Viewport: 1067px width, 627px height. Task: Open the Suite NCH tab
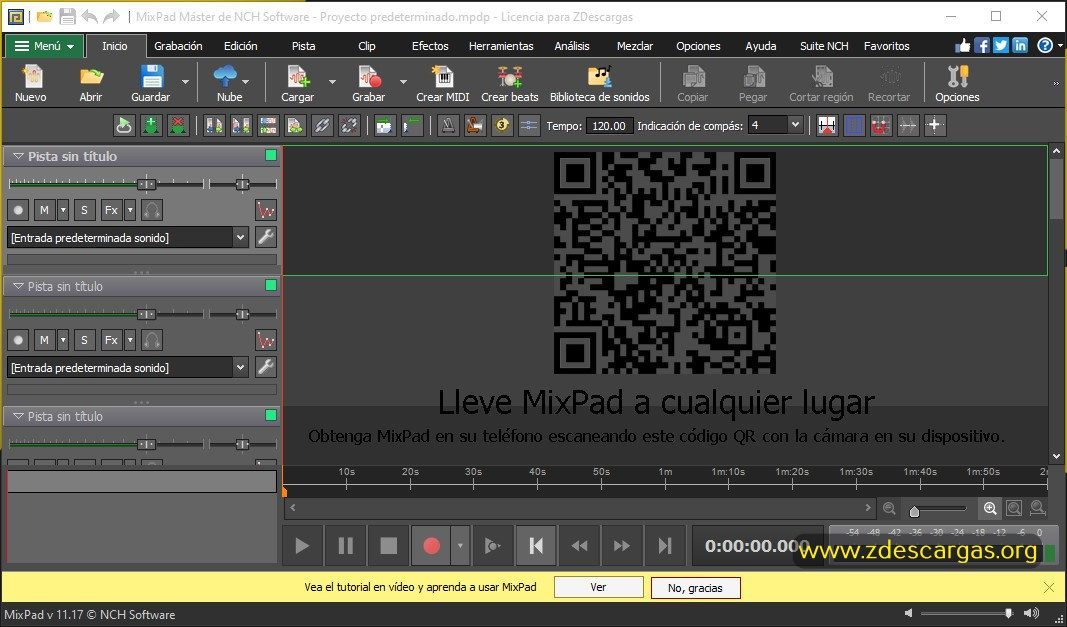(824, 46)
